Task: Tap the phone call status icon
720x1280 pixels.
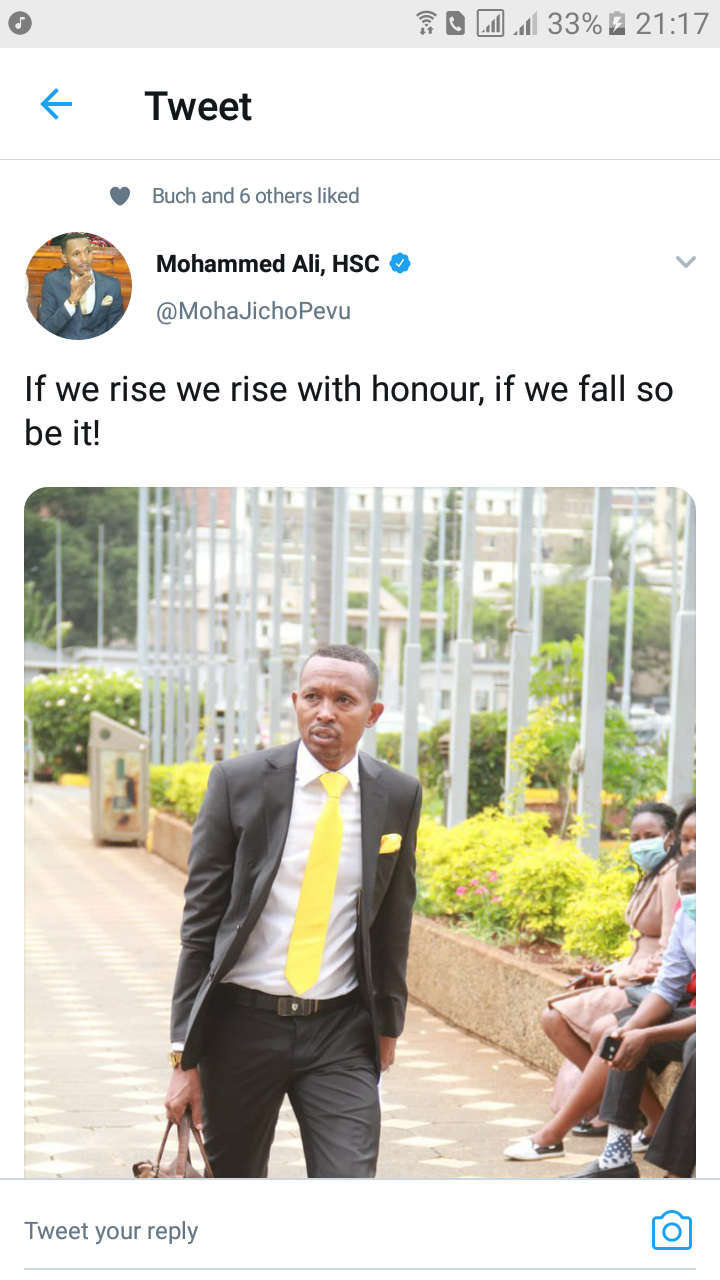Action: 455,23
